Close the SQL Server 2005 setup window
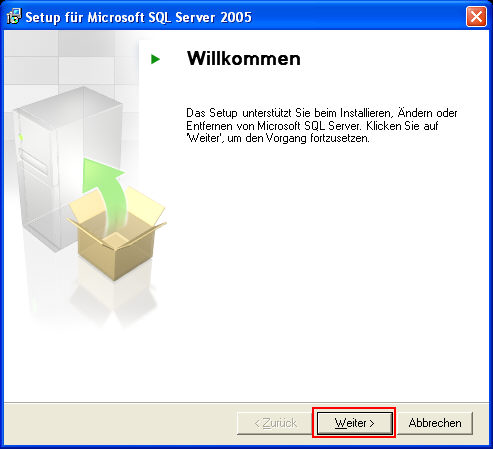Viewport: 493px width, 449px height. tap(476, 16)
